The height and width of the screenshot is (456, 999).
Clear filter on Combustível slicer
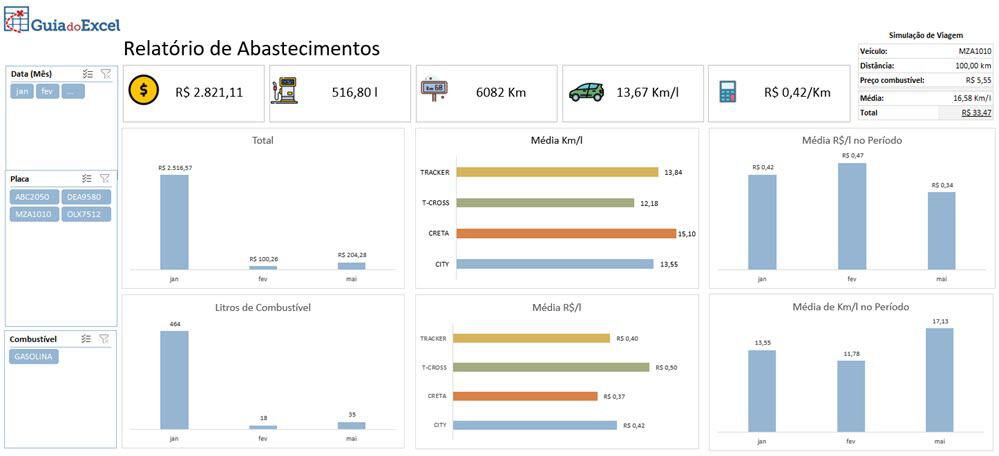(x=106, y=339)
